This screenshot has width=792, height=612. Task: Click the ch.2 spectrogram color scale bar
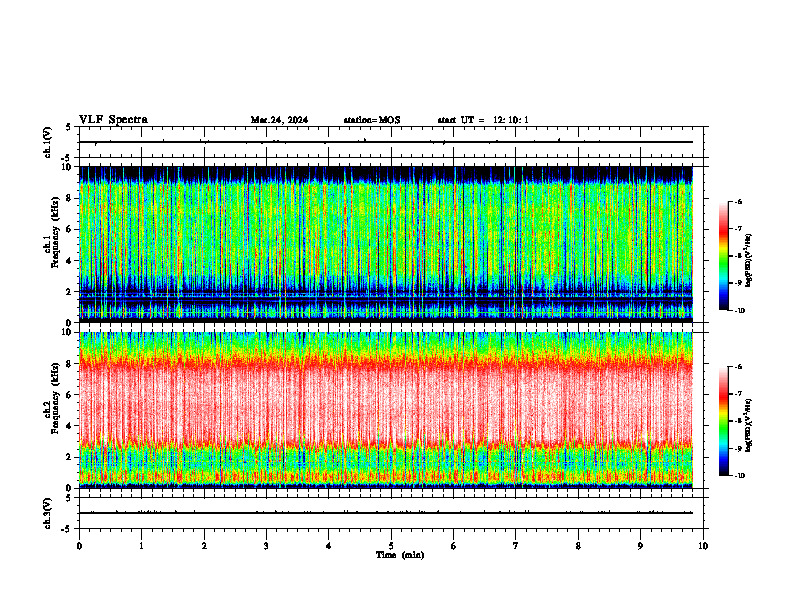pyautogui.click(x=723, y=421)
